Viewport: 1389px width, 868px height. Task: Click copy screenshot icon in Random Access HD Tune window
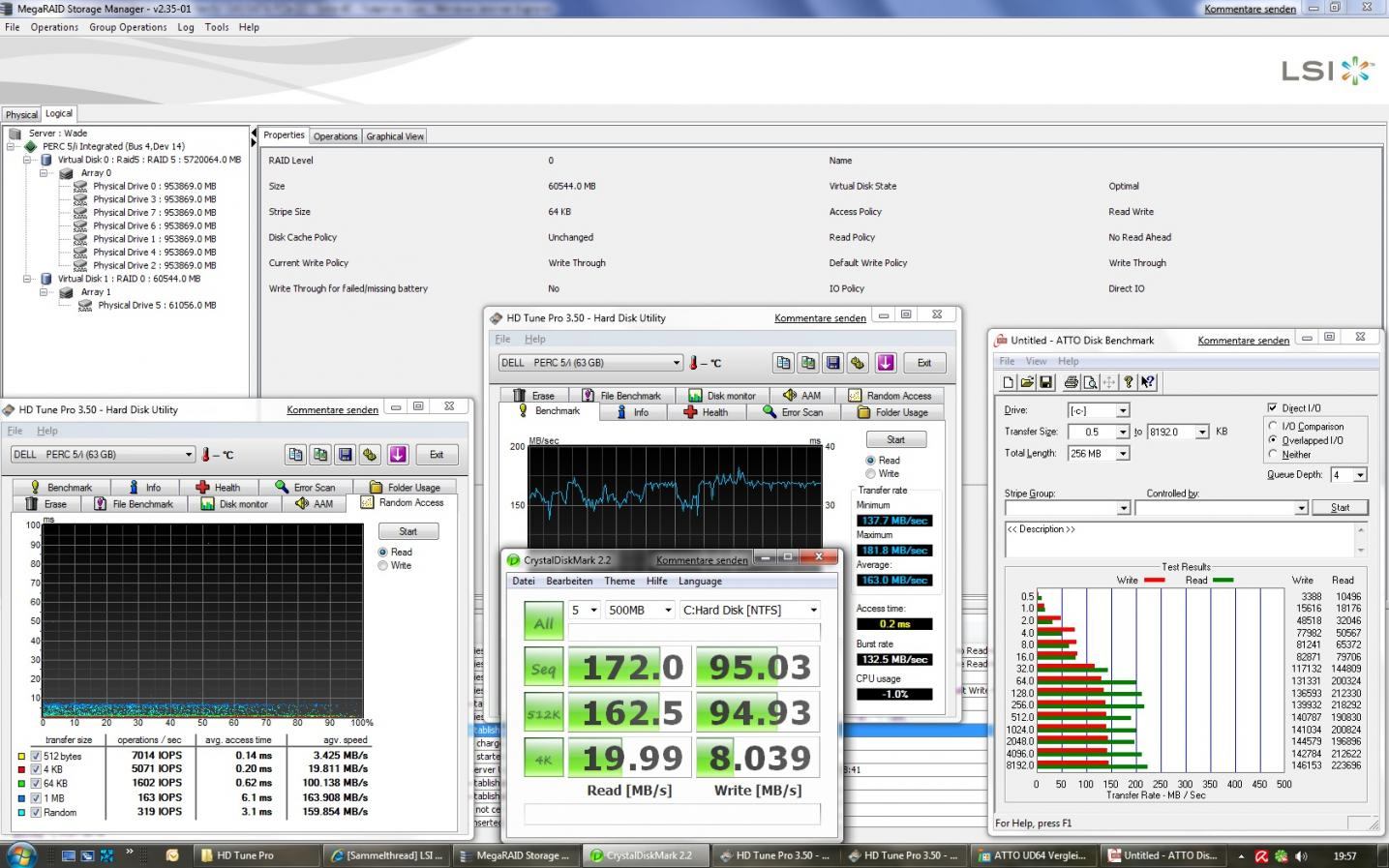(320, 454)
